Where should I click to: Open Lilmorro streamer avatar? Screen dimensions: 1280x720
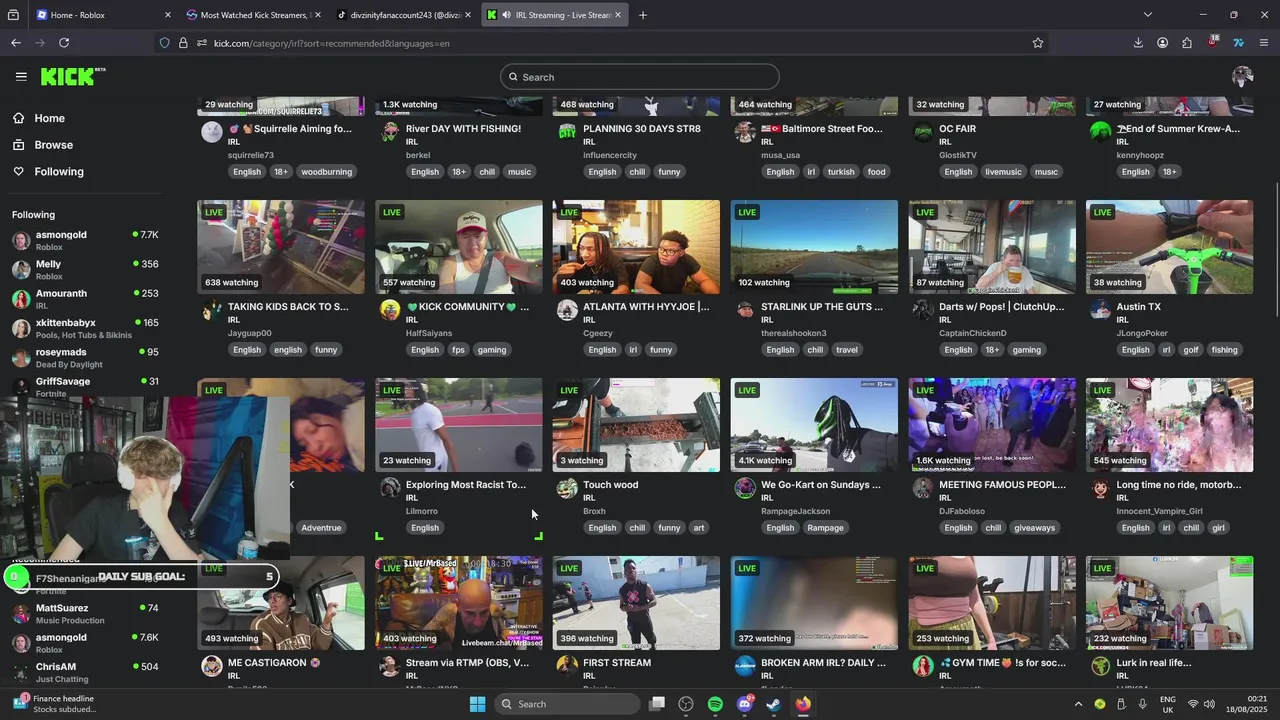point(390,488)
